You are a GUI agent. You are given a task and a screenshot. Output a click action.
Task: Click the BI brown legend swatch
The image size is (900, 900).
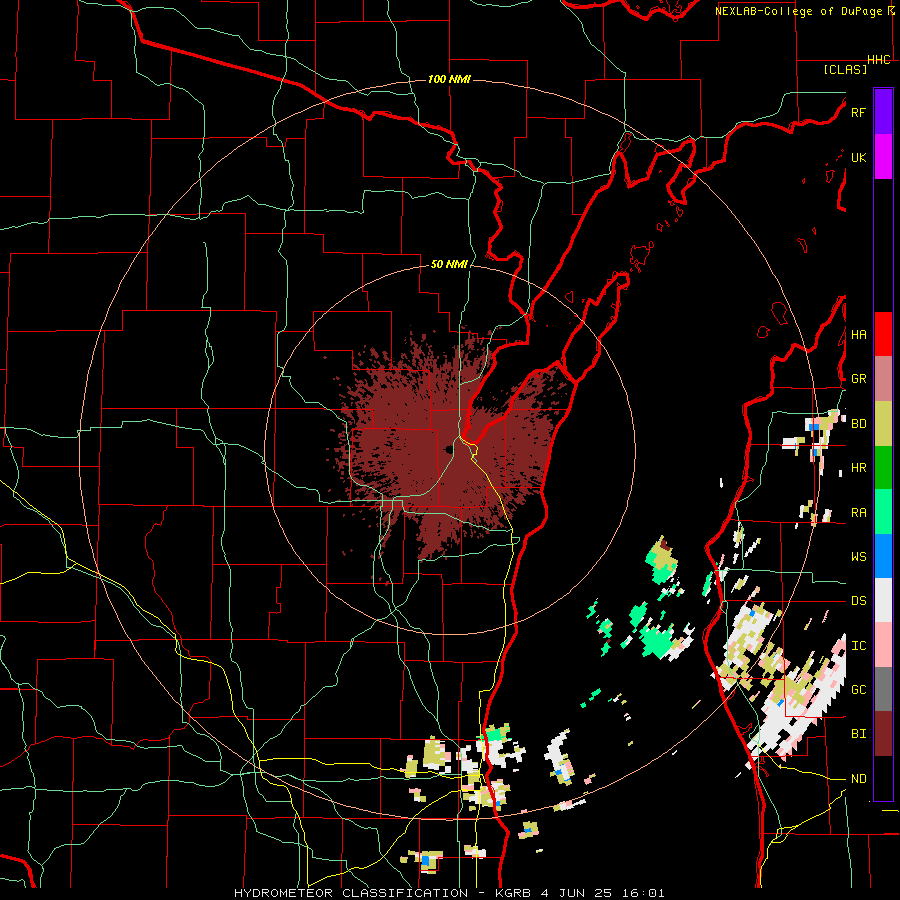coord(883,734)
